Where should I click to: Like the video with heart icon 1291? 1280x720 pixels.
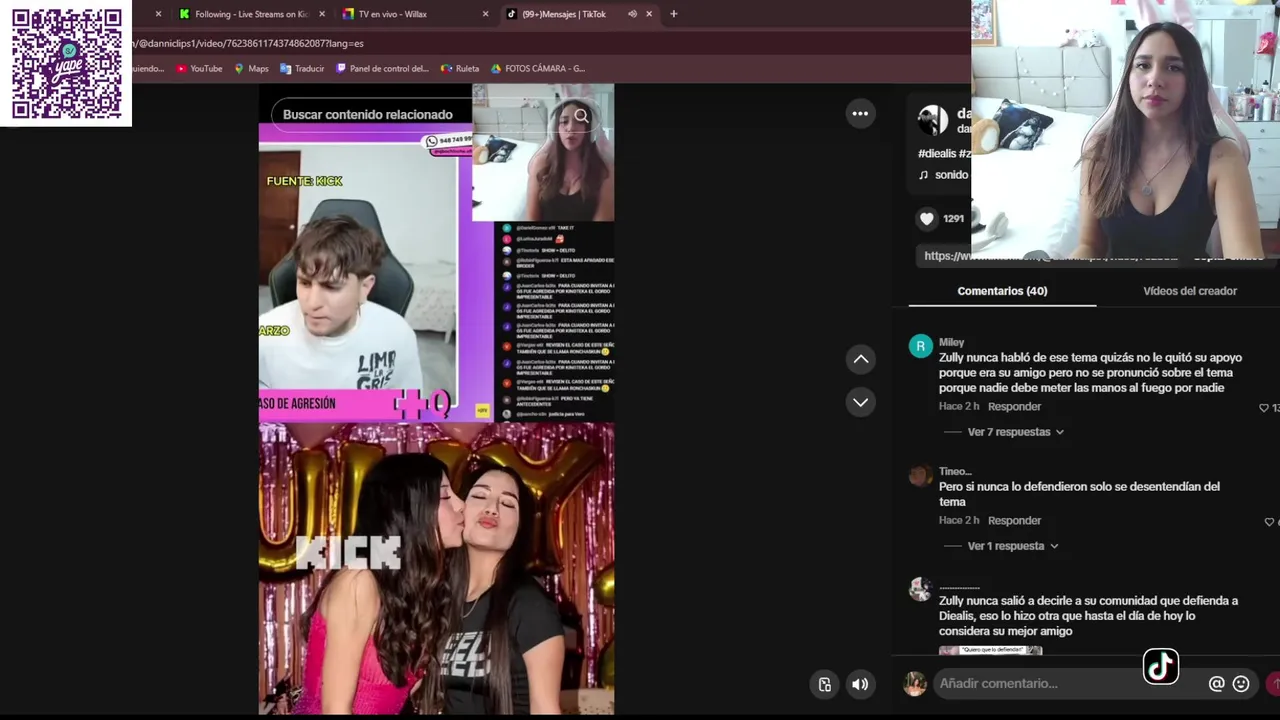pos(927,218)
